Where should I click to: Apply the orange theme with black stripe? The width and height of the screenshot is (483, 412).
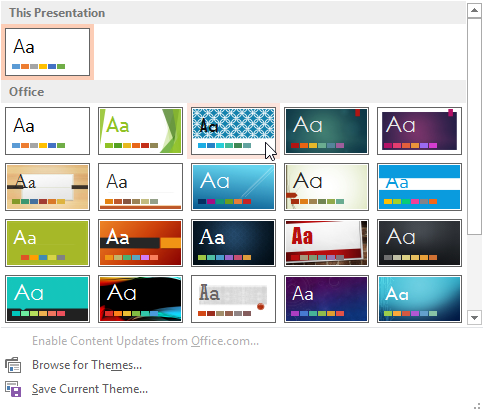click(140, 243)
